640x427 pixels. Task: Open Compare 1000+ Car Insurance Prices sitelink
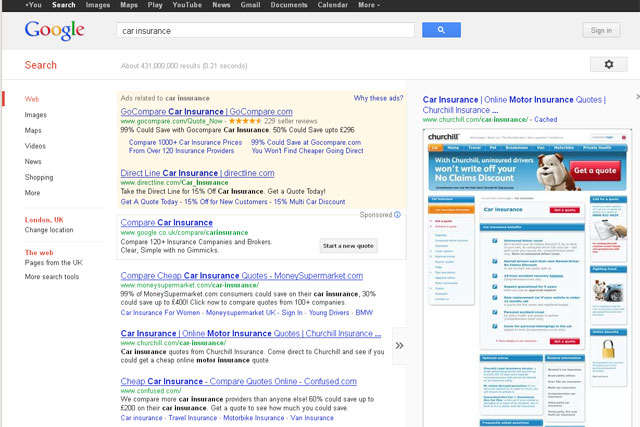pyautogui.click(x=185, y=142)
